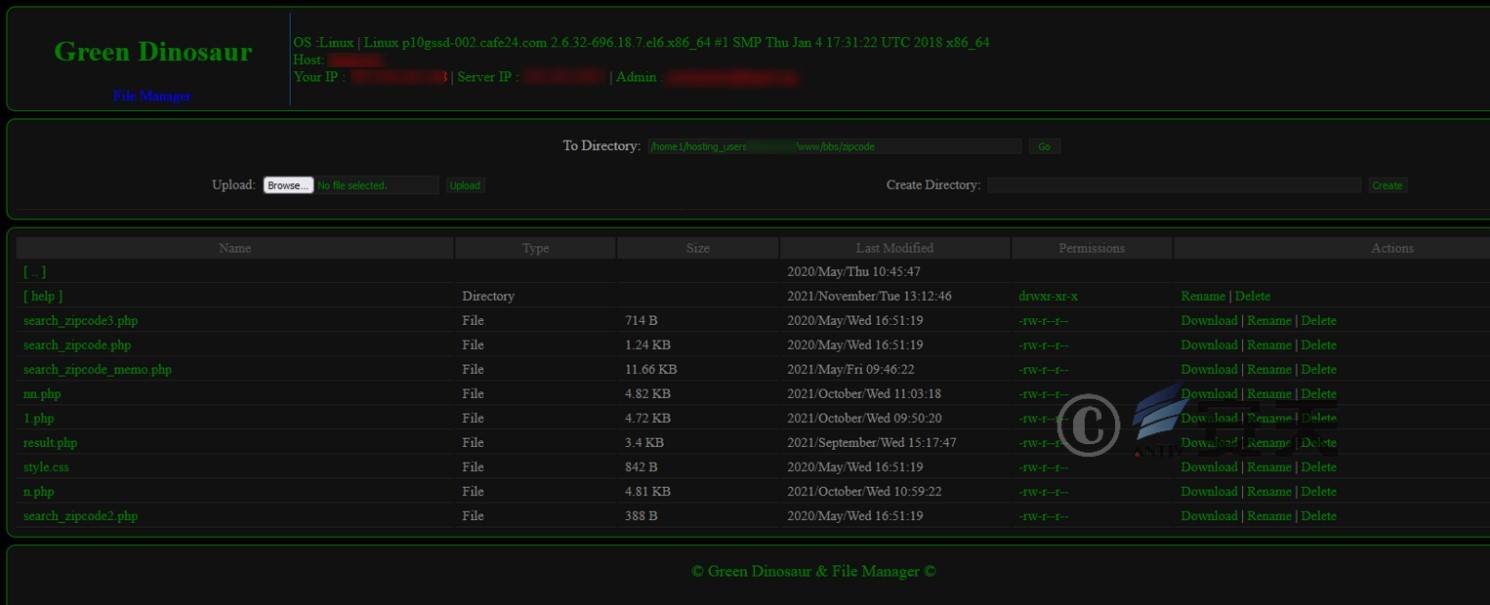Image resolution: width=1490 pixels, height=605 pixels.
Task: Download n.php
Action: (x=1209, y=492)
